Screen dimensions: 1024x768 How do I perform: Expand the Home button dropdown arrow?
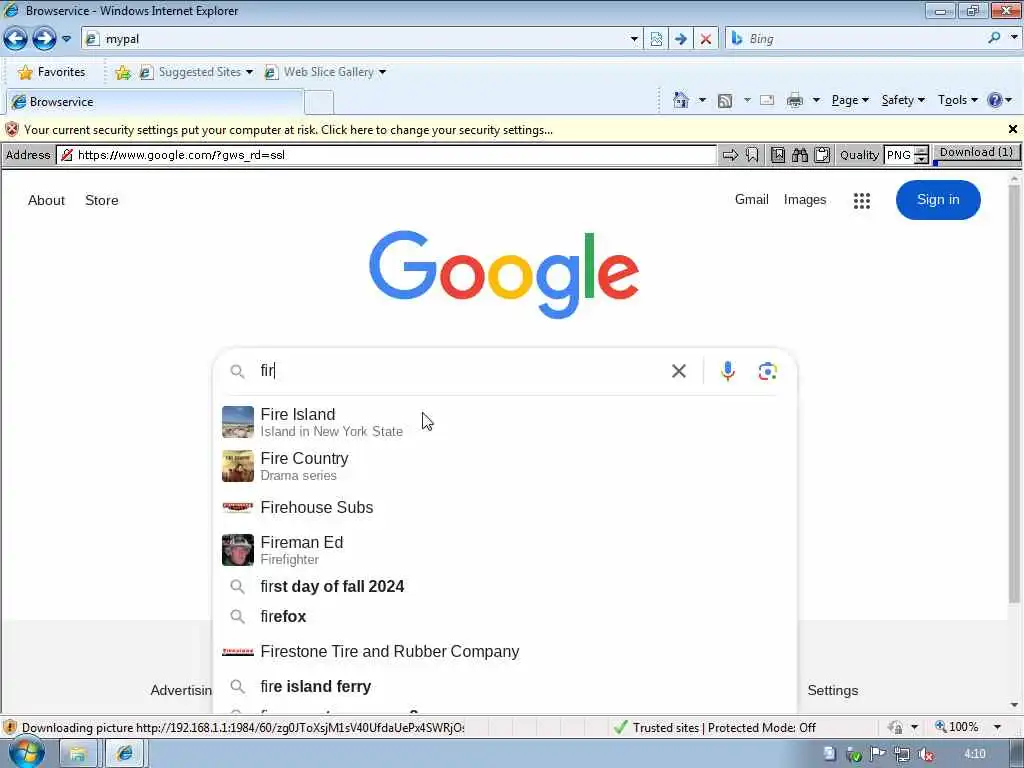pos(702,100)
